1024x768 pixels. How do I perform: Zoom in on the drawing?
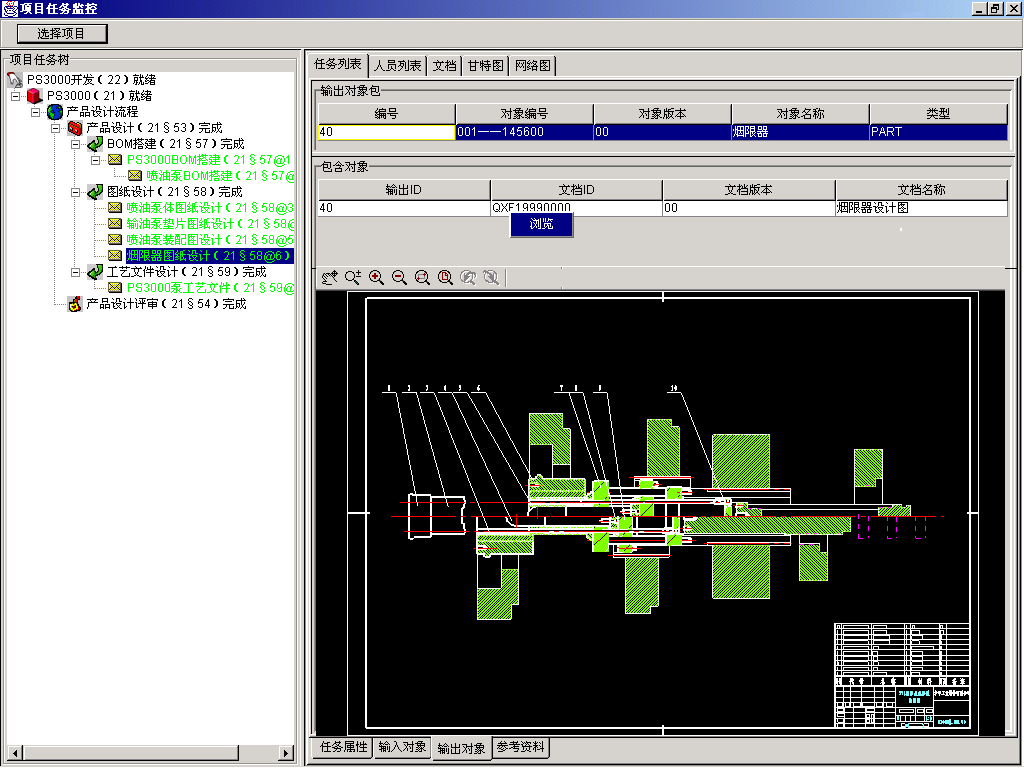pos(376,278)
